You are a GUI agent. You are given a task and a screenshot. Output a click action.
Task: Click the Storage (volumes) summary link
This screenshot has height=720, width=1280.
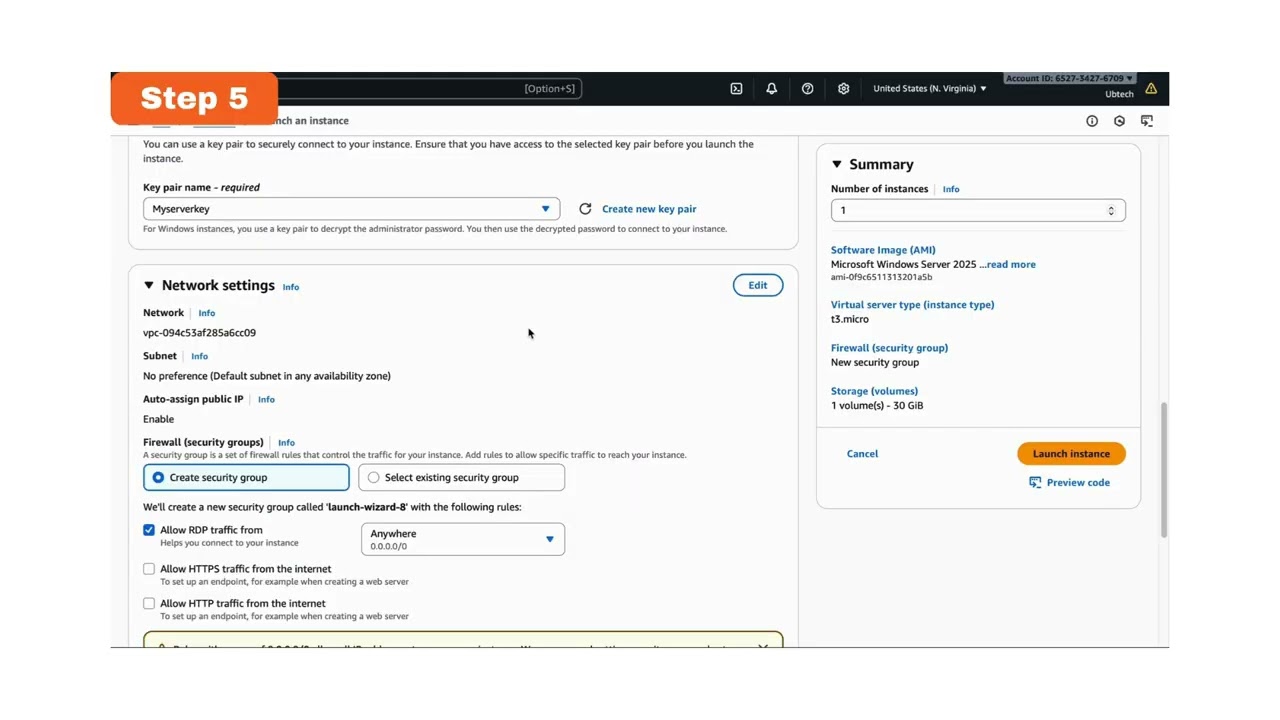874,391
